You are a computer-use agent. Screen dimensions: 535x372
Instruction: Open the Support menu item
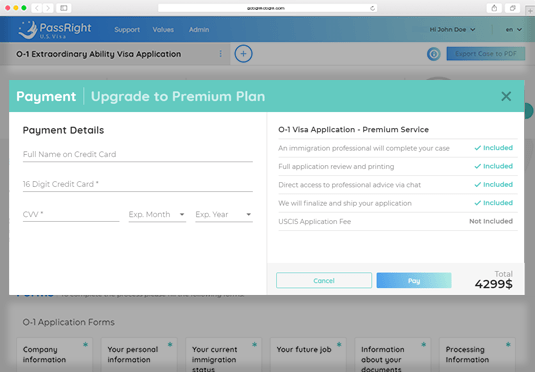click(x=127, y=30)
